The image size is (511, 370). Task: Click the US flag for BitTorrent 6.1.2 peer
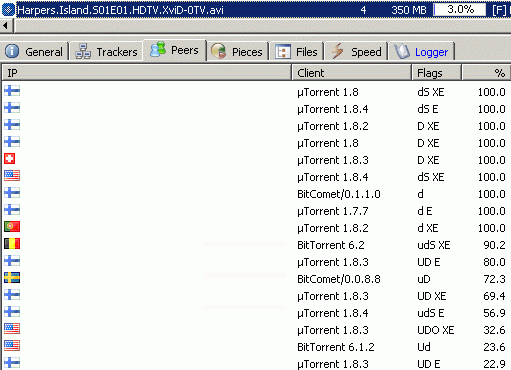pyautogui.click(x=12, y=345)
